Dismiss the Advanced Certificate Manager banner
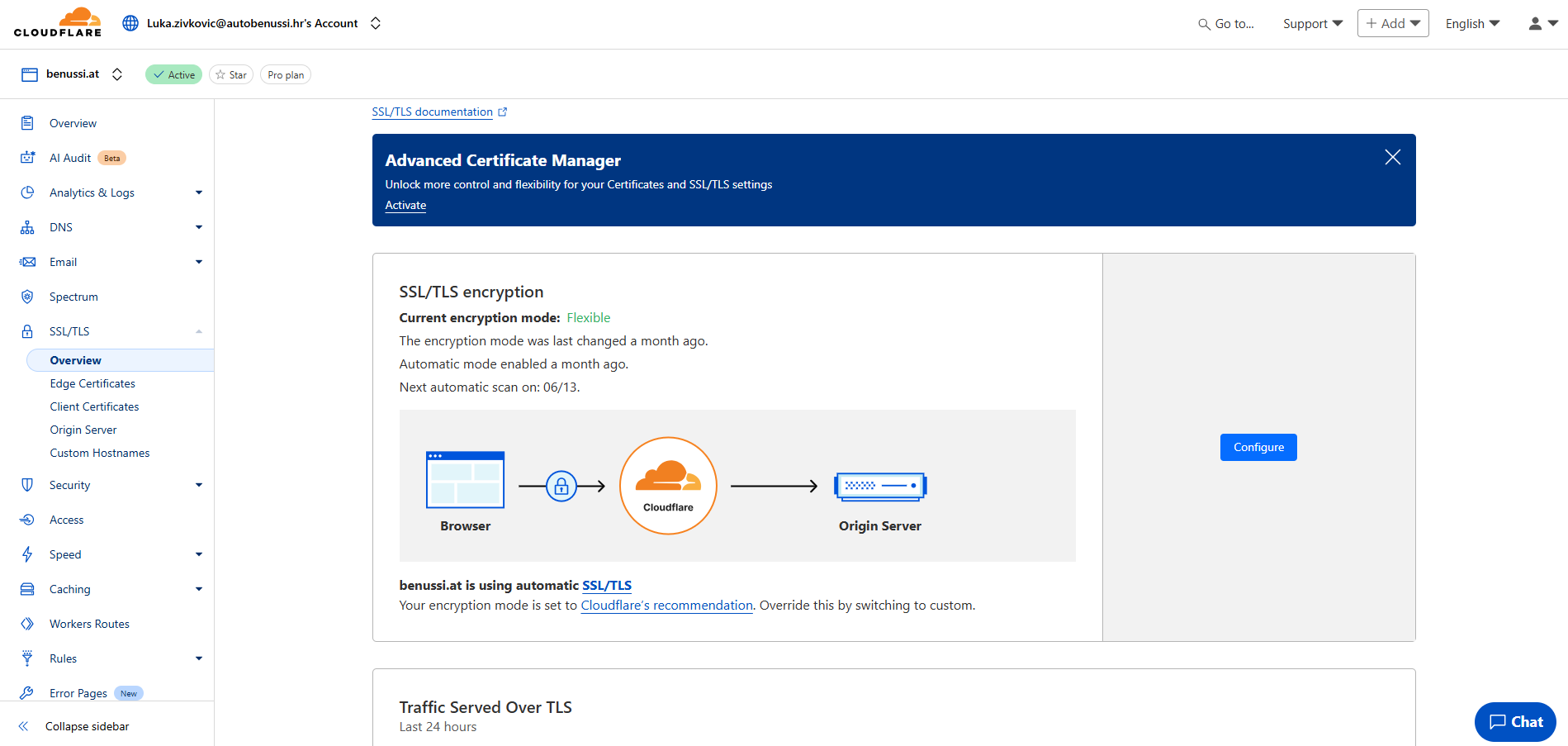This screenshot has height=746, width=1568. point(1392,157)
